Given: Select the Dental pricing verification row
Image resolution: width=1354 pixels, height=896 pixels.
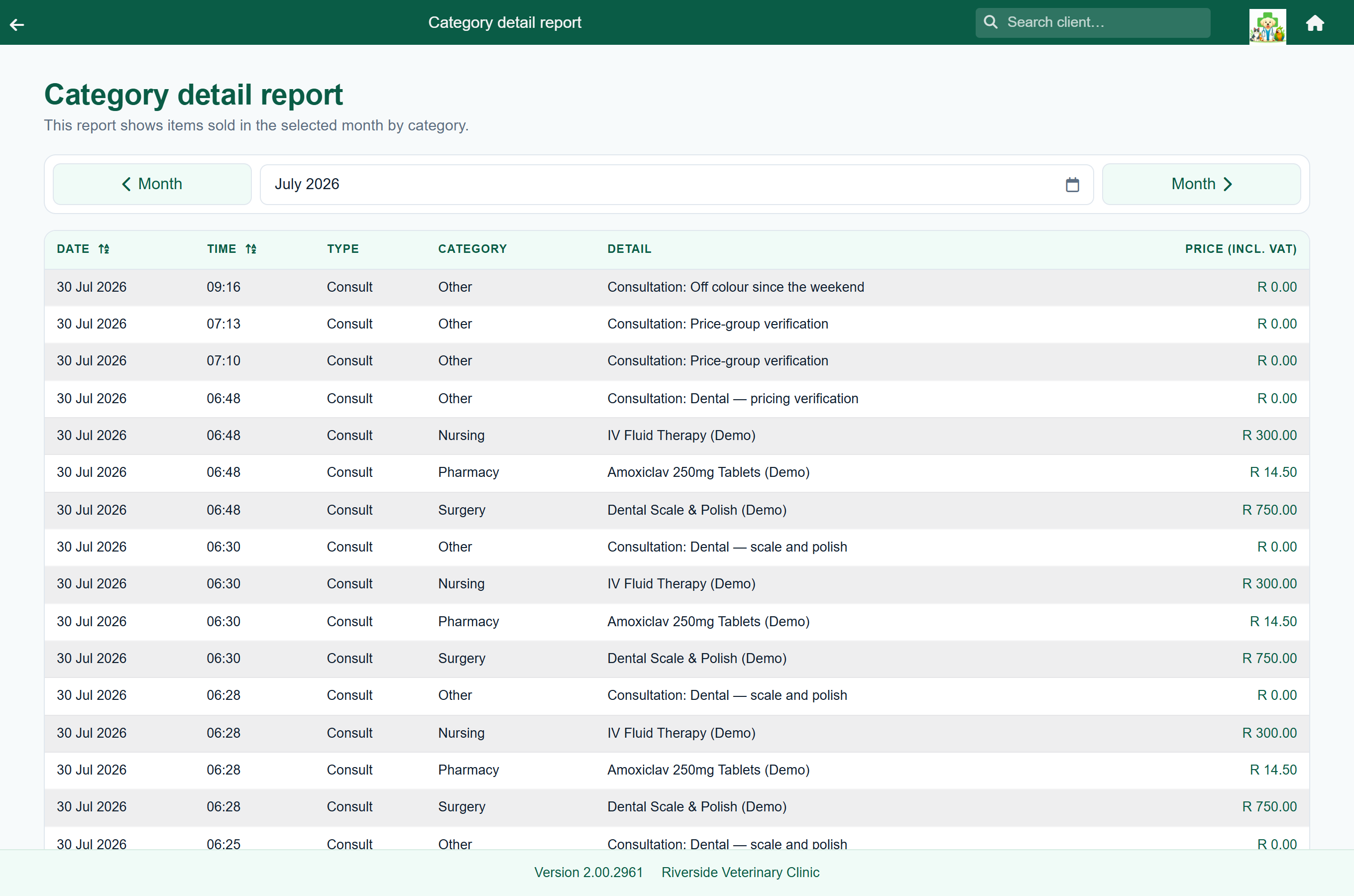Looking at the screenshot, I should (x=677, y=399).
